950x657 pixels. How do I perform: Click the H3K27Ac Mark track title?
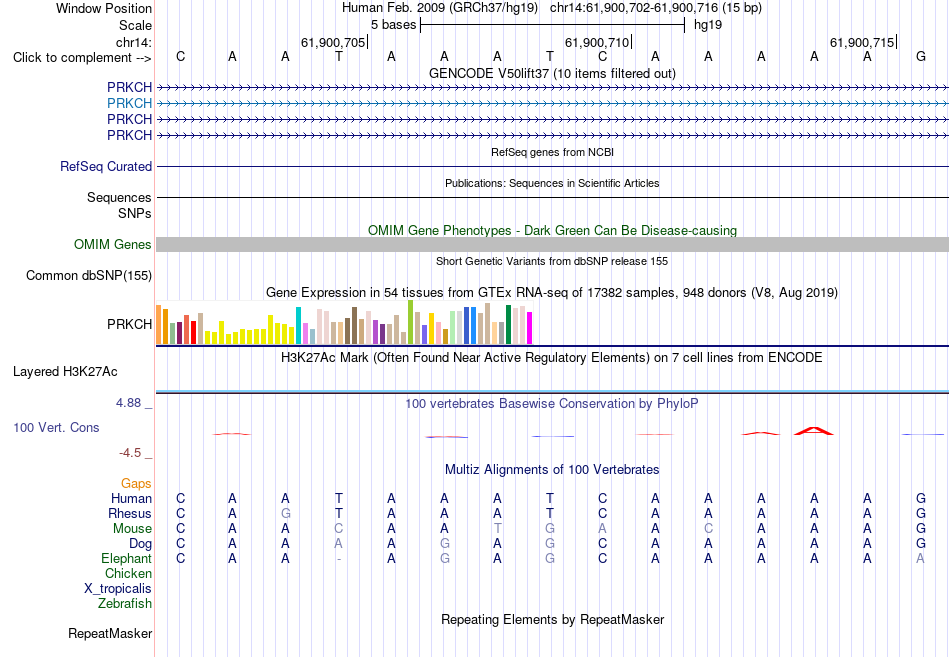click(x=552, y=358)
